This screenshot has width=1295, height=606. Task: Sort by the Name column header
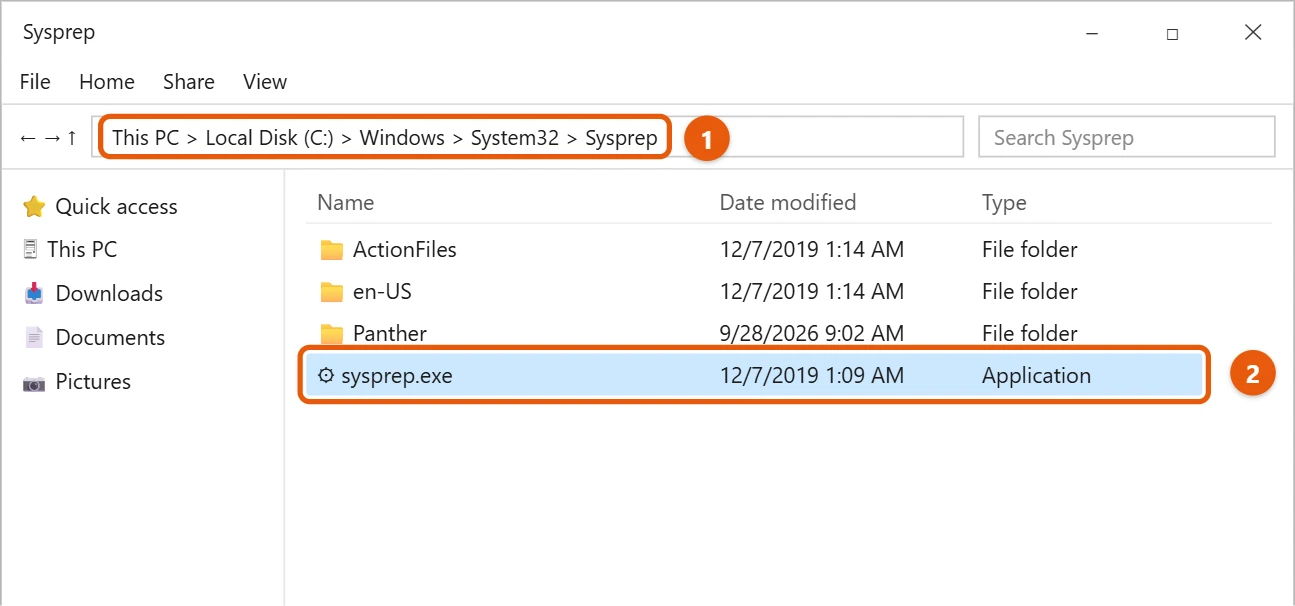click(x=345, y=202)
